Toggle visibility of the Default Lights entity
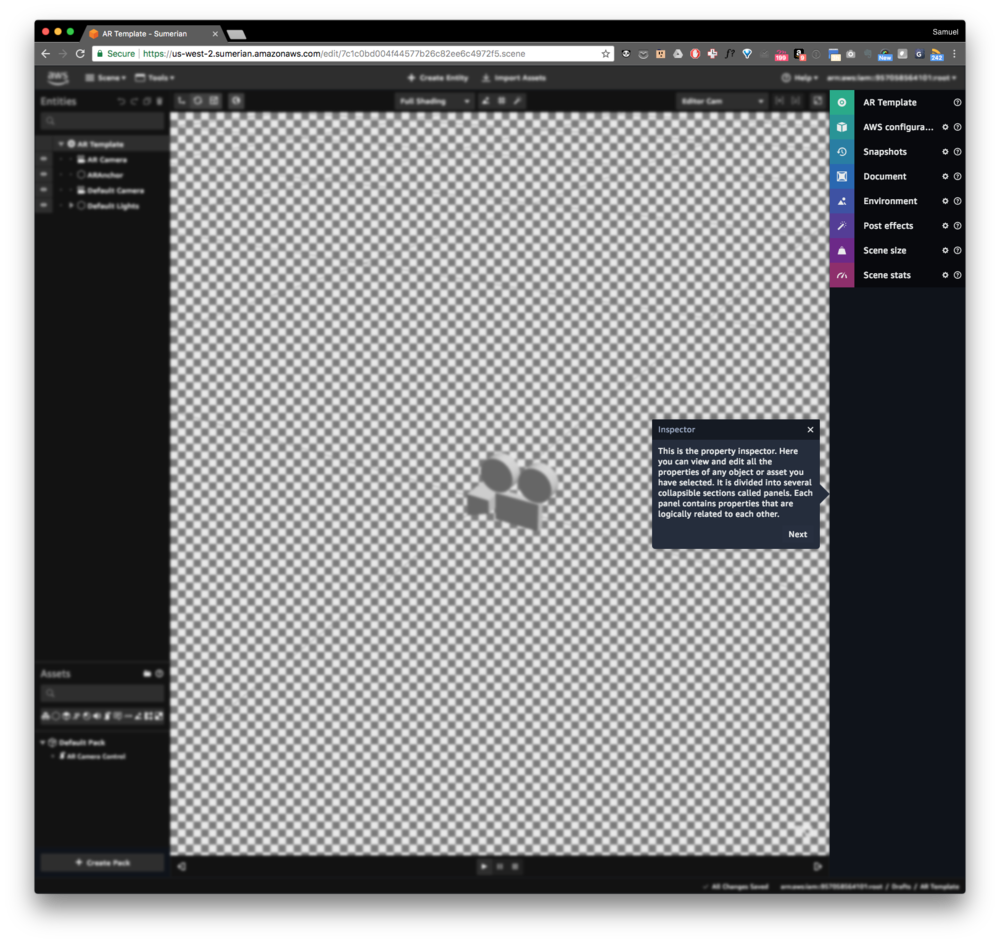 [43, 205]
